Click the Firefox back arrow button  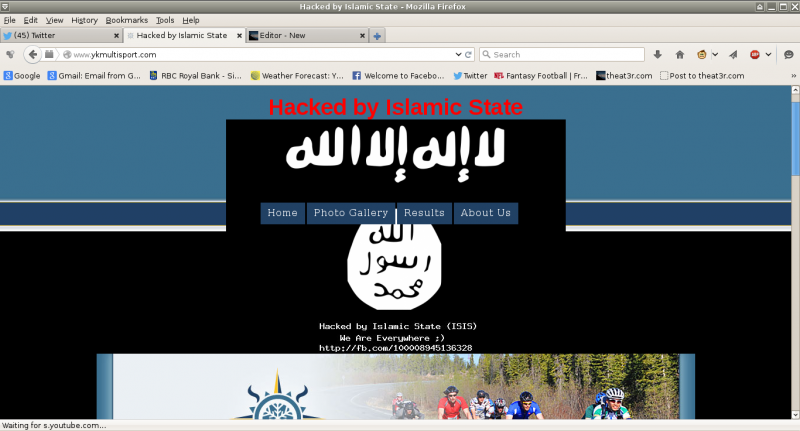pyautogui.click(x=33, y=55)
